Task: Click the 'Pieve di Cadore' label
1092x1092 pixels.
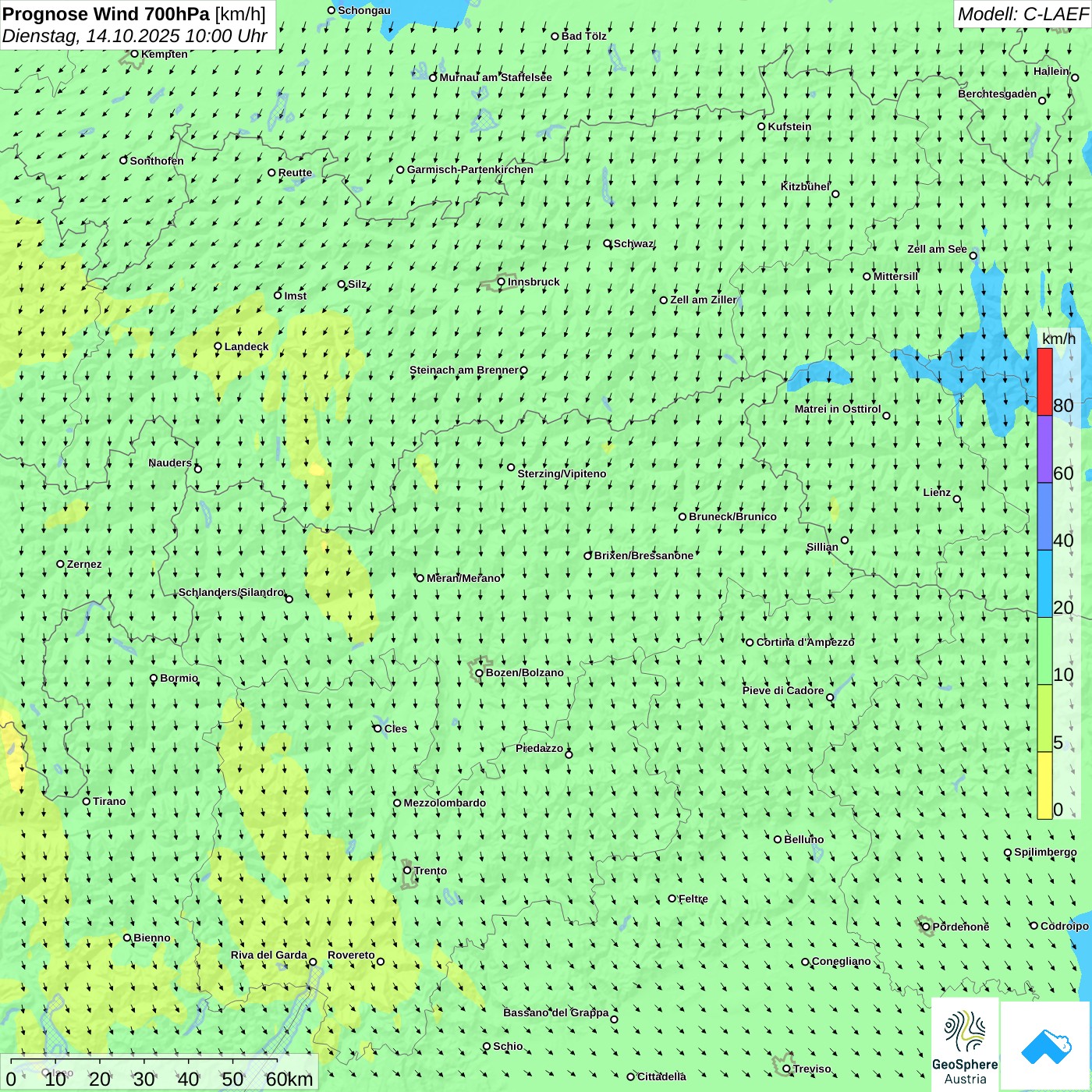Action: (783, 690)
